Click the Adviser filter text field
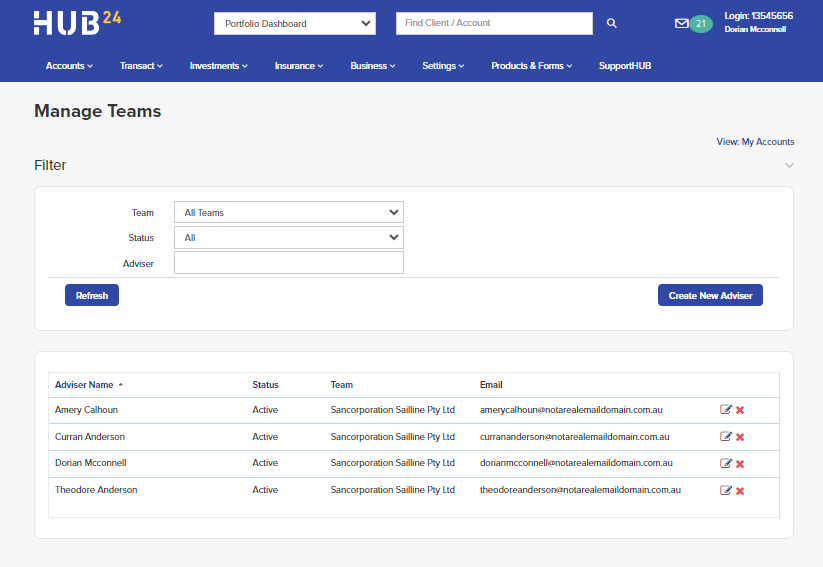 [x=288, y=263]
